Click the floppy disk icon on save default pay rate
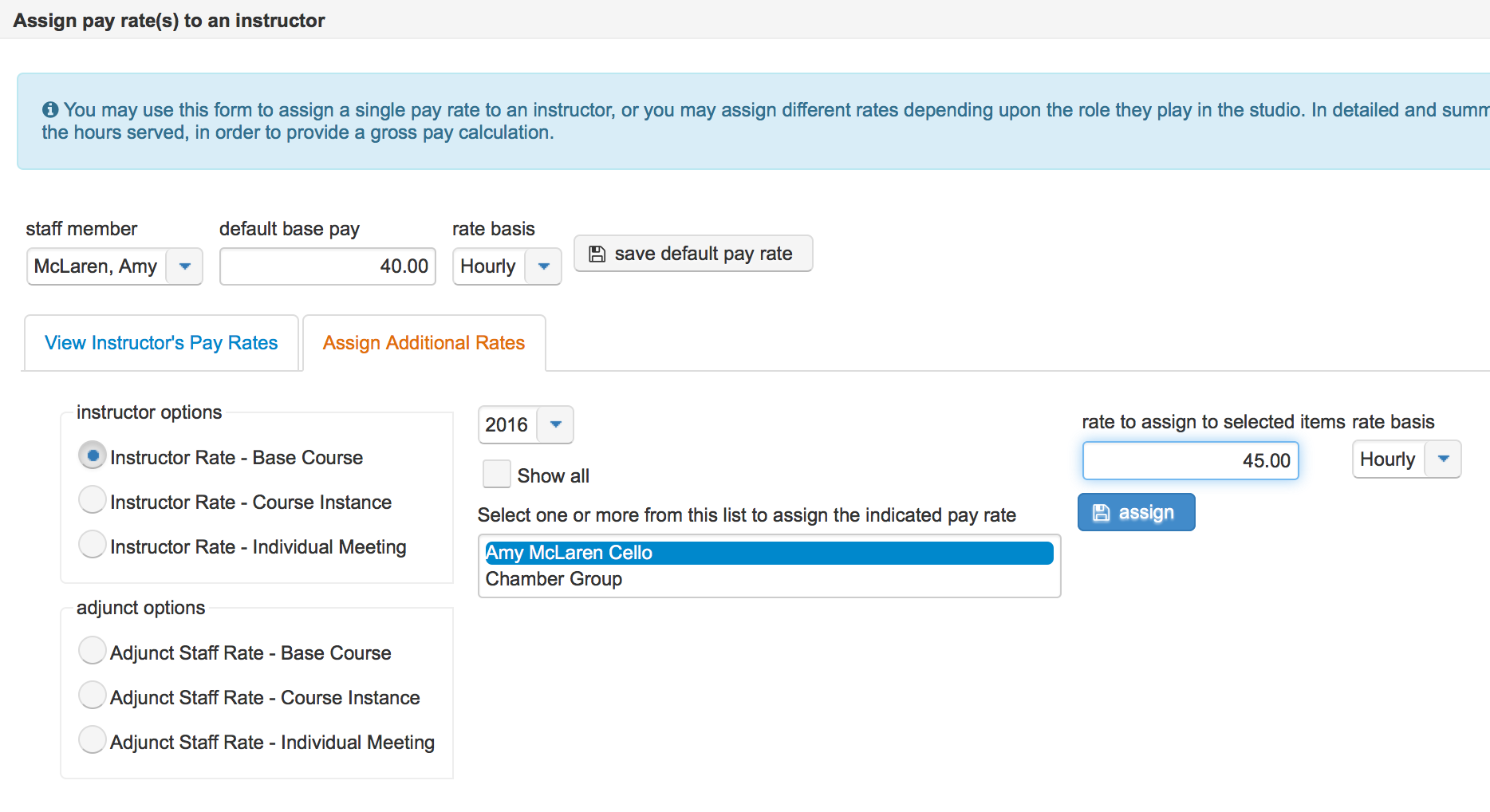 [597, 254]
